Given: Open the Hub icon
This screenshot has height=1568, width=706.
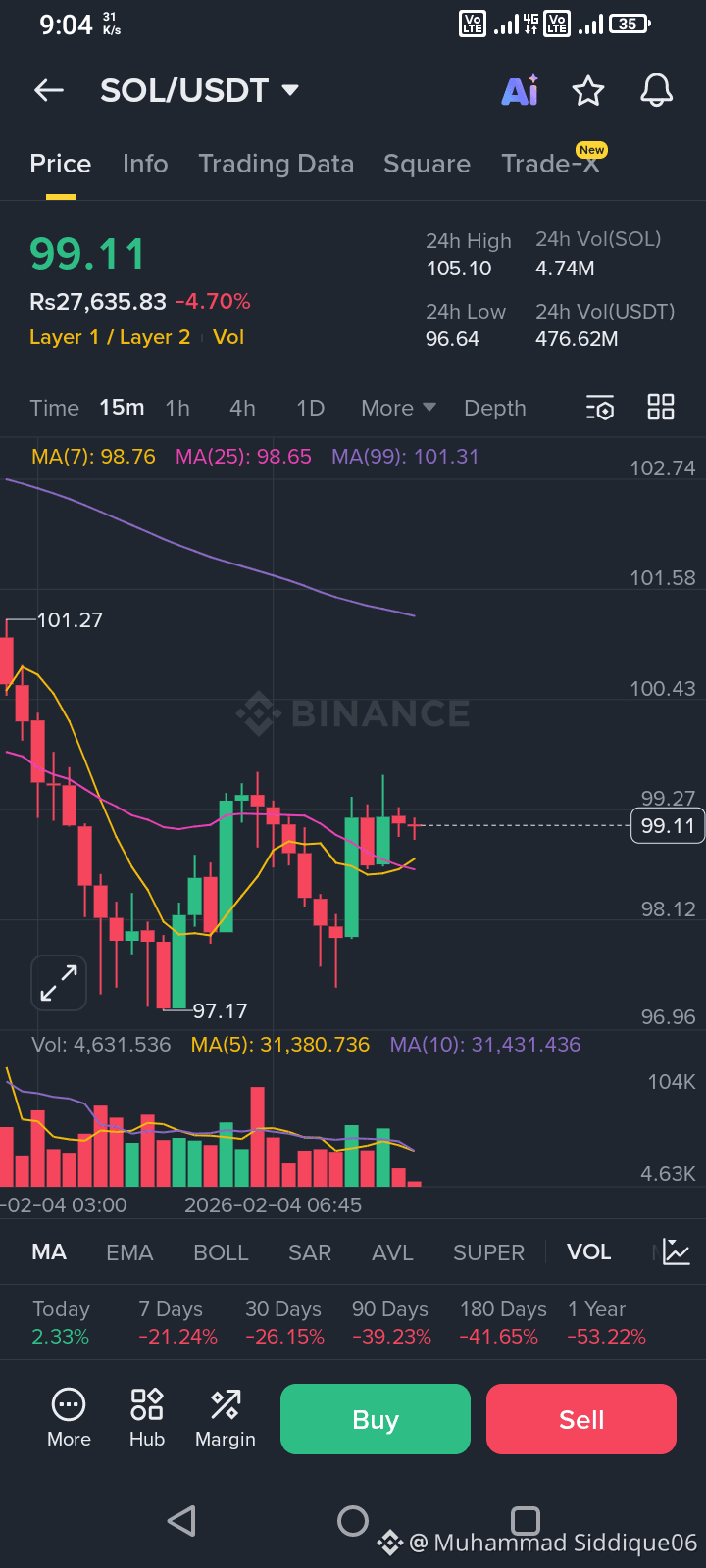Looking at the screenshot, I should [147, 1418].
